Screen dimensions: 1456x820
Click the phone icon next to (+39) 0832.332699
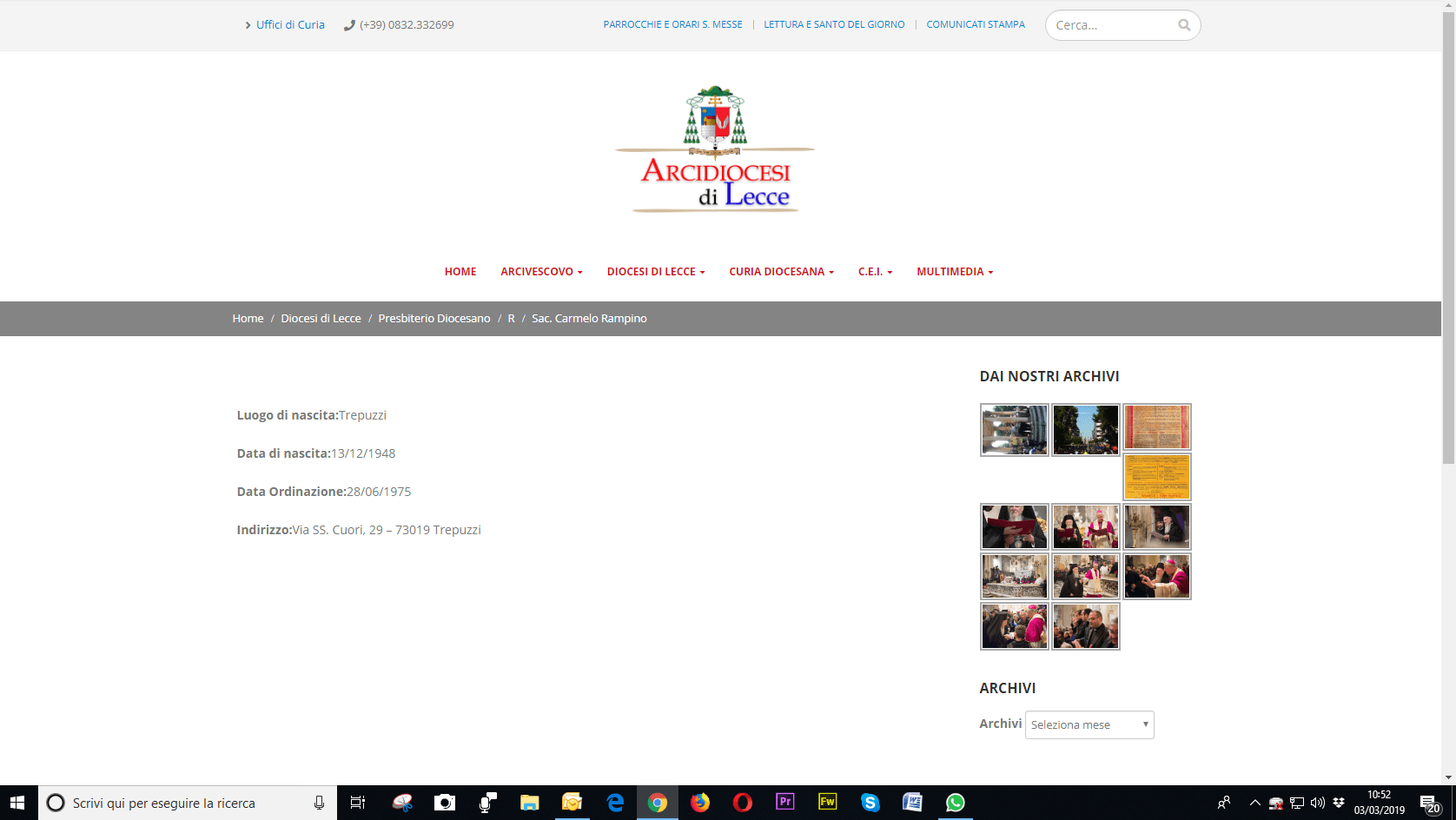[349, 25]
